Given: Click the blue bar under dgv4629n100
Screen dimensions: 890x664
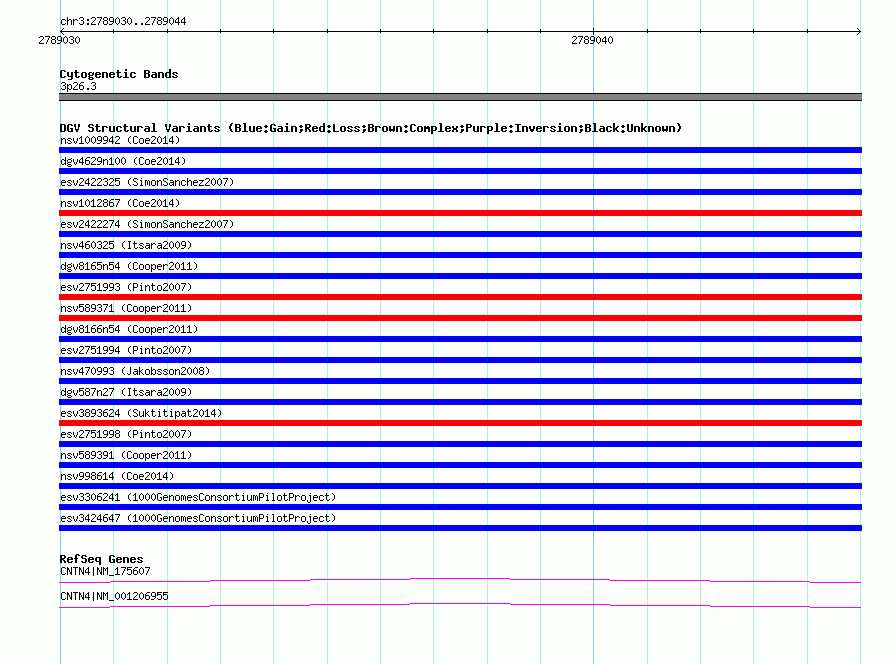Looking at the screenshot, I should coord(460,171).
